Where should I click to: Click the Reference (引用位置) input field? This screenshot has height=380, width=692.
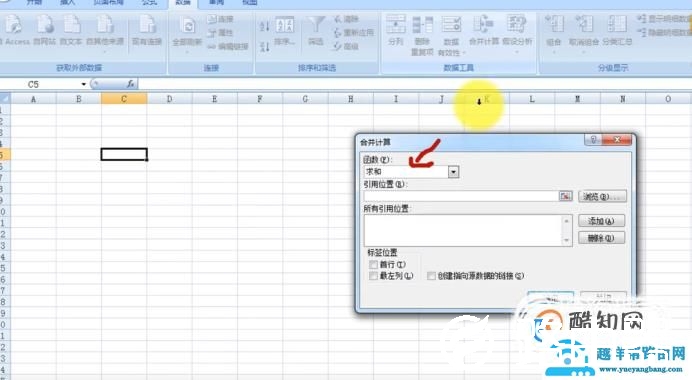461,196
